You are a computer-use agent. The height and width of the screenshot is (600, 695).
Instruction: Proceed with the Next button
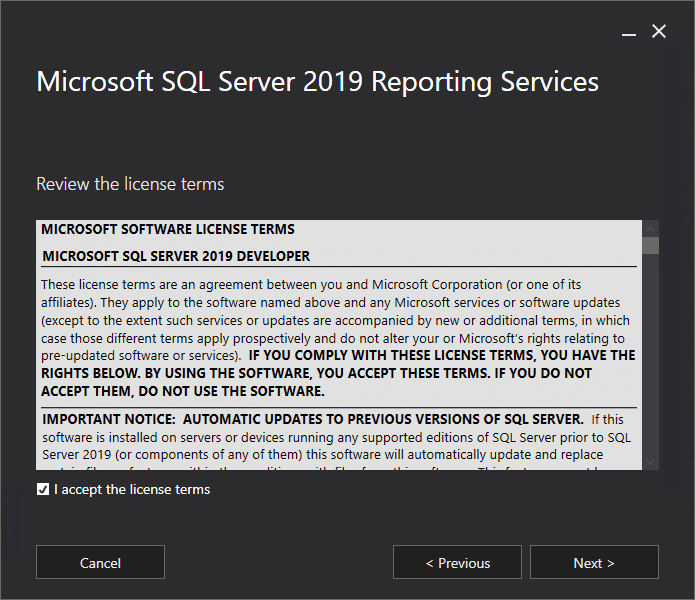594,563
